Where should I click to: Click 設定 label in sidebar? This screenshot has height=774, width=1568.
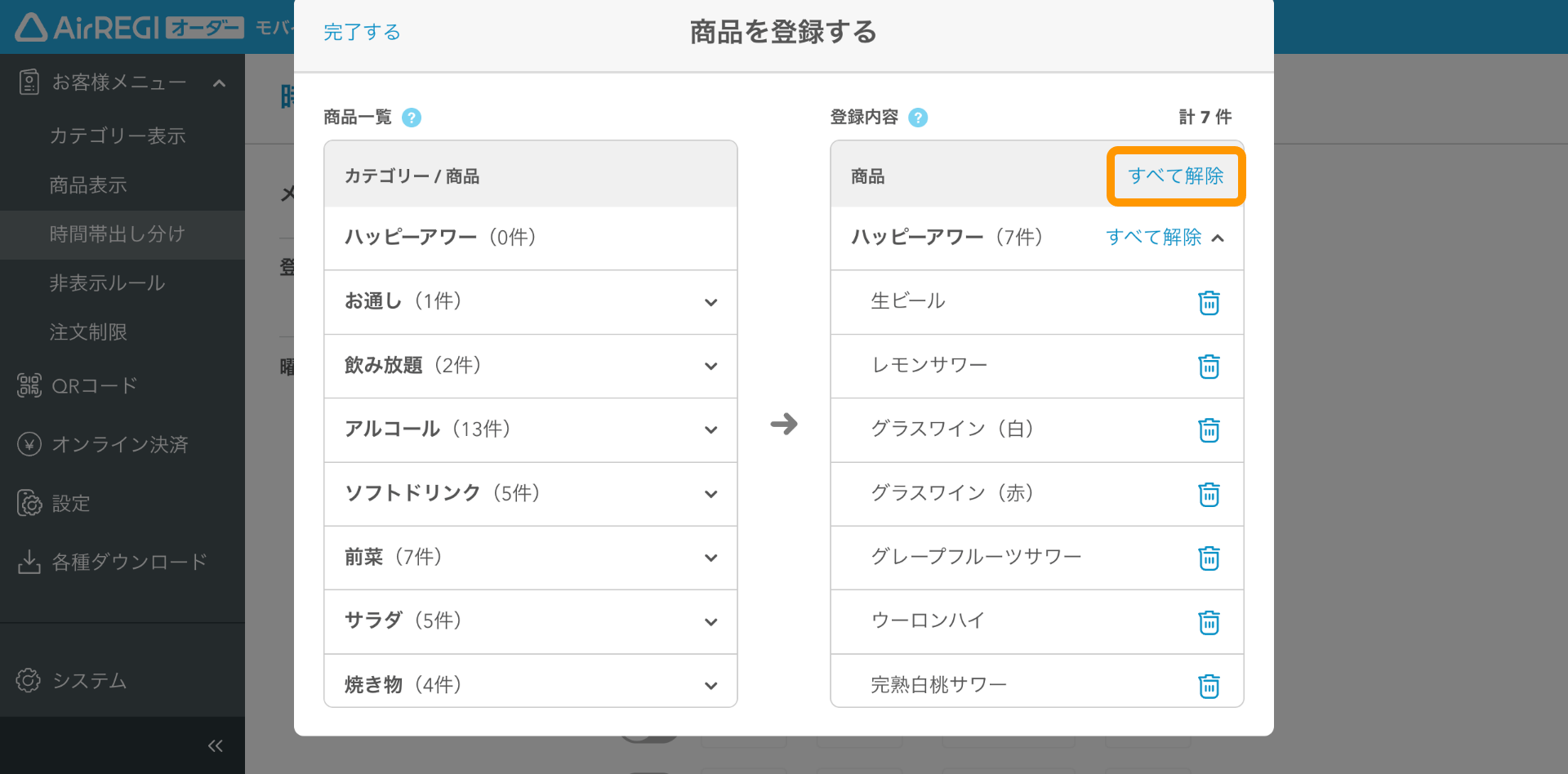(71, 503)
